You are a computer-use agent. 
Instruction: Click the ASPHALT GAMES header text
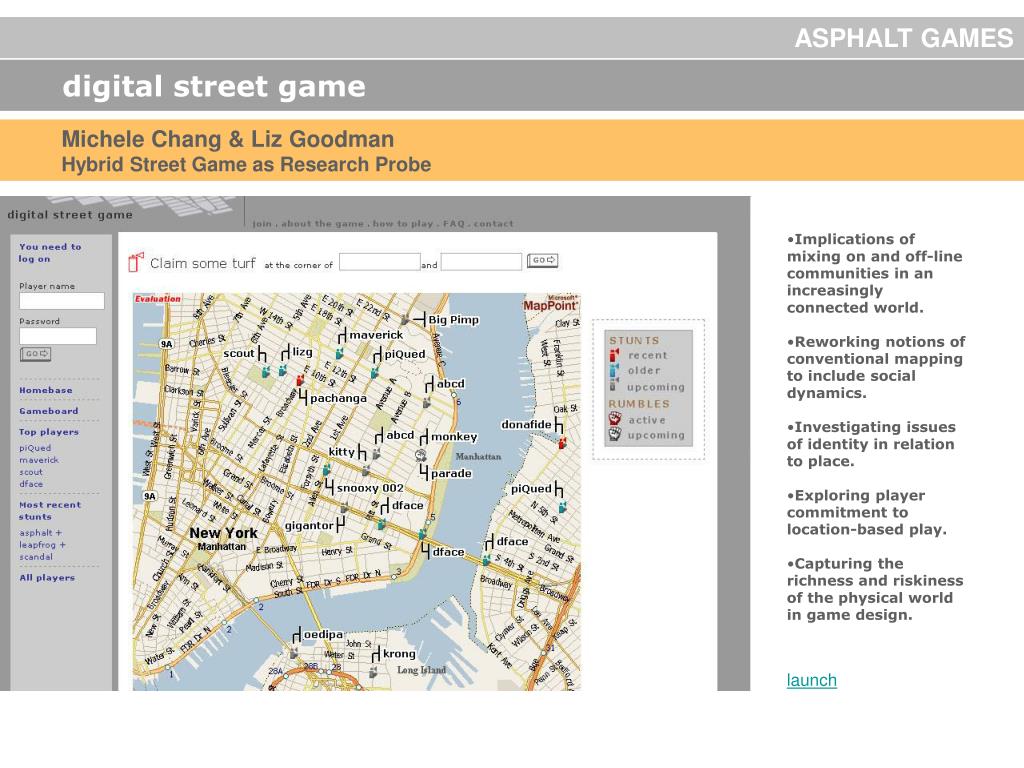pyautogui.click(x=904, y=39)
